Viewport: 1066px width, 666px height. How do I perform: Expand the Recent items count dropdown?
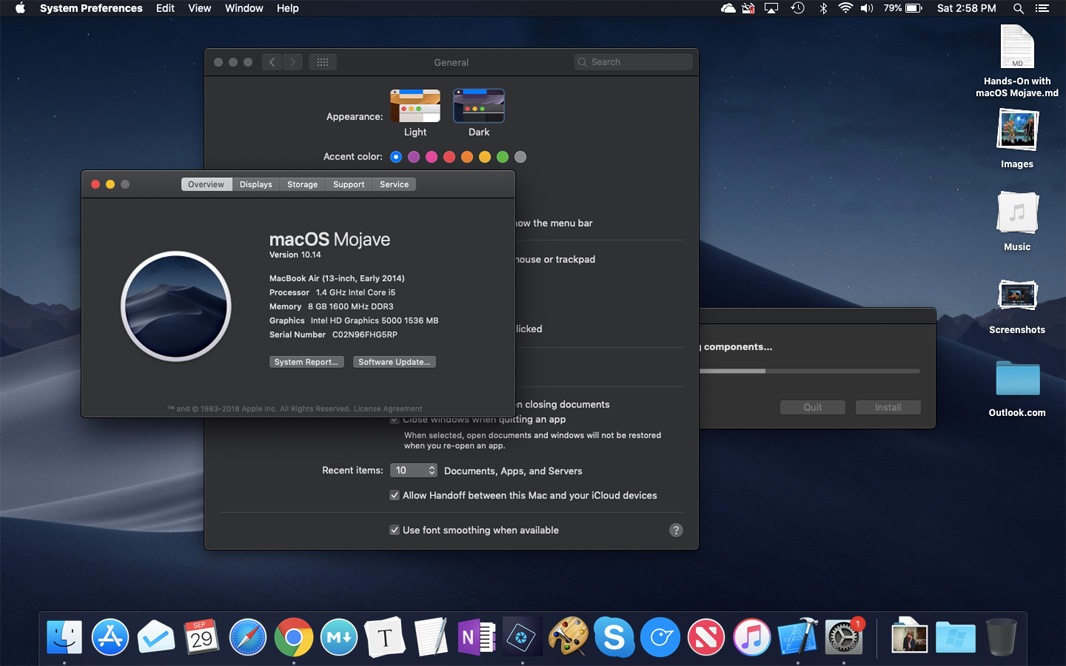click(x=413, y=470)
